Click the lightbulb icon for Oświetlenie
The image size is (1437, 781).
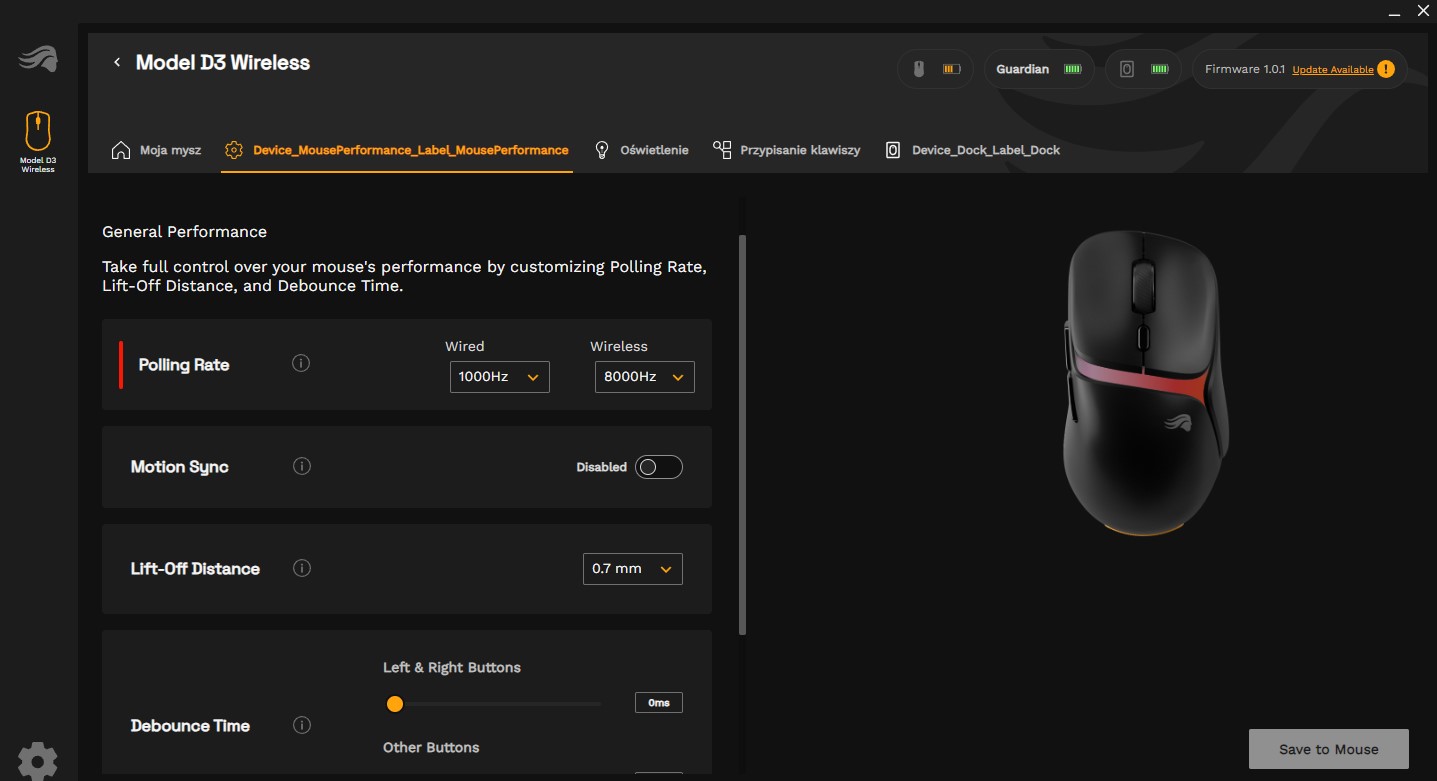point(602,150)
